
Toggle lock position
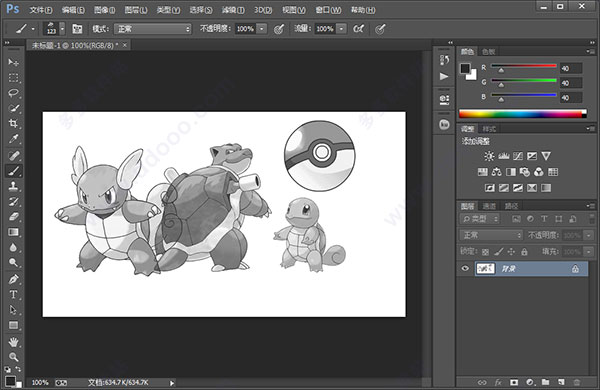coord(511,251)
